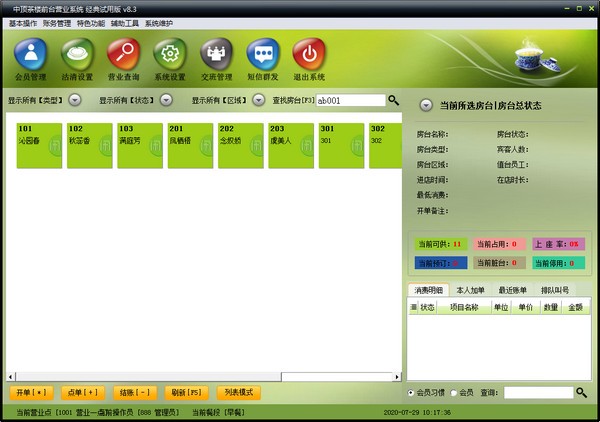This screenshot has width=600, height=422.
Task: Open 短信群发 SMS broadcast icon
Action: (263, 58)
